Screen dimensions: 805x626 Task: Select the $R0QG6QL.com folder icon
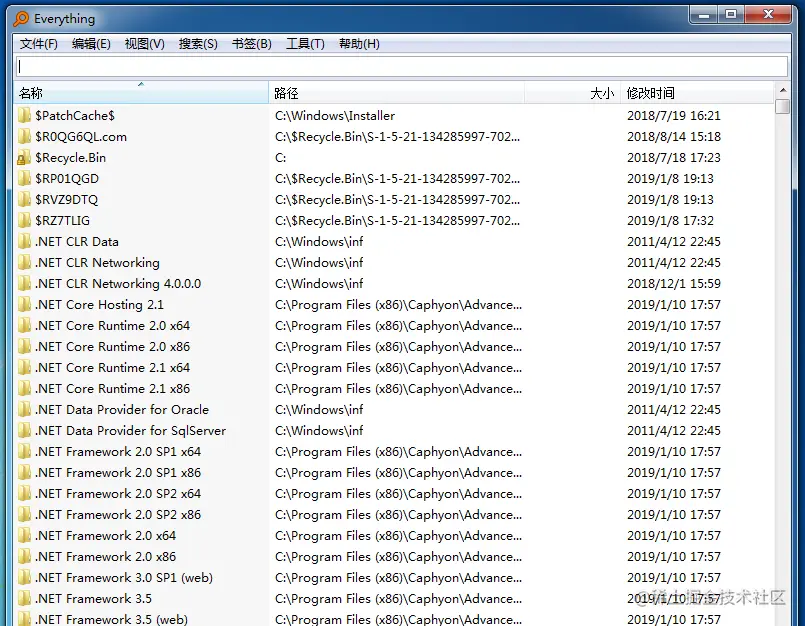click(24, 137)
